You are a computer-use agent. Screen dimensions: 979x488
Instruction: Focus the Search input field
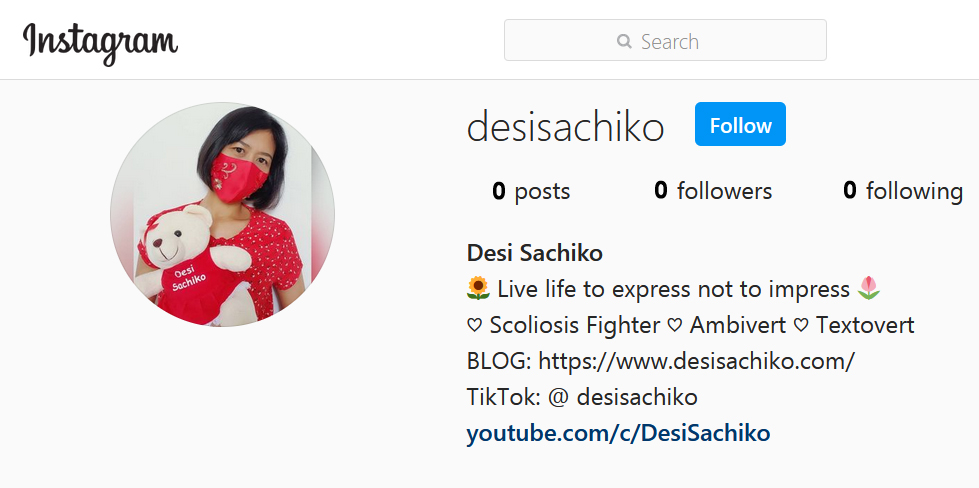pyautogui.click(x=665, y=40)
